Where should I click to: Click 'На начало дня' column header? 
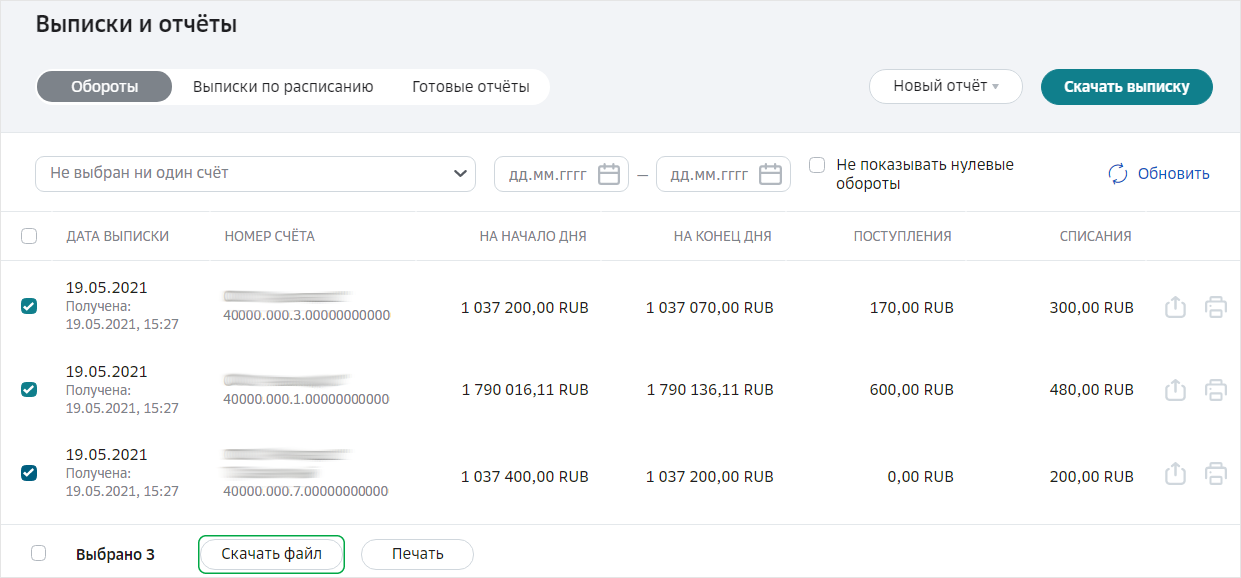(533, 237)
